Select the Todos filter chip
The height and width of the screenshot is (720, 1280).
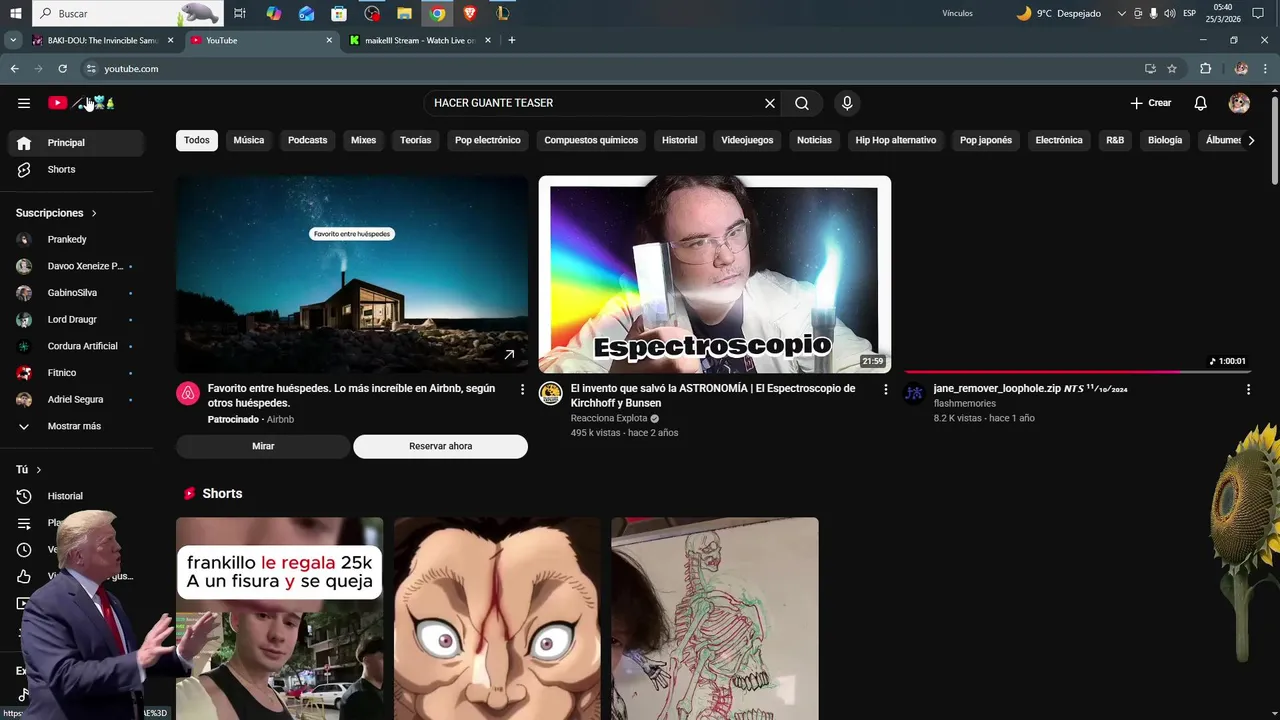[x=197, y=140]
